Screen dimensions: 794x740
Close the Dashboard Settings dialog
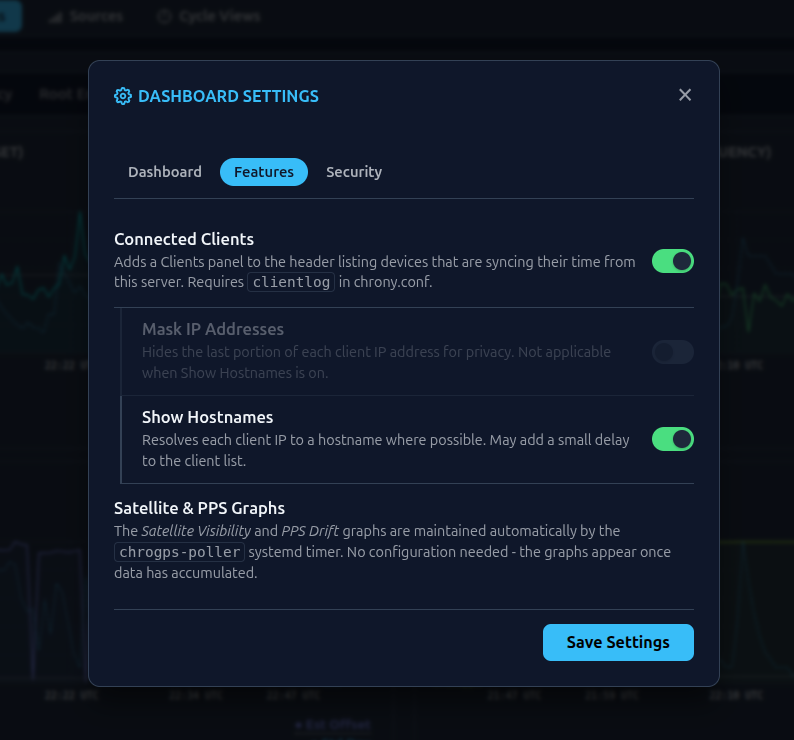[685, 95]
